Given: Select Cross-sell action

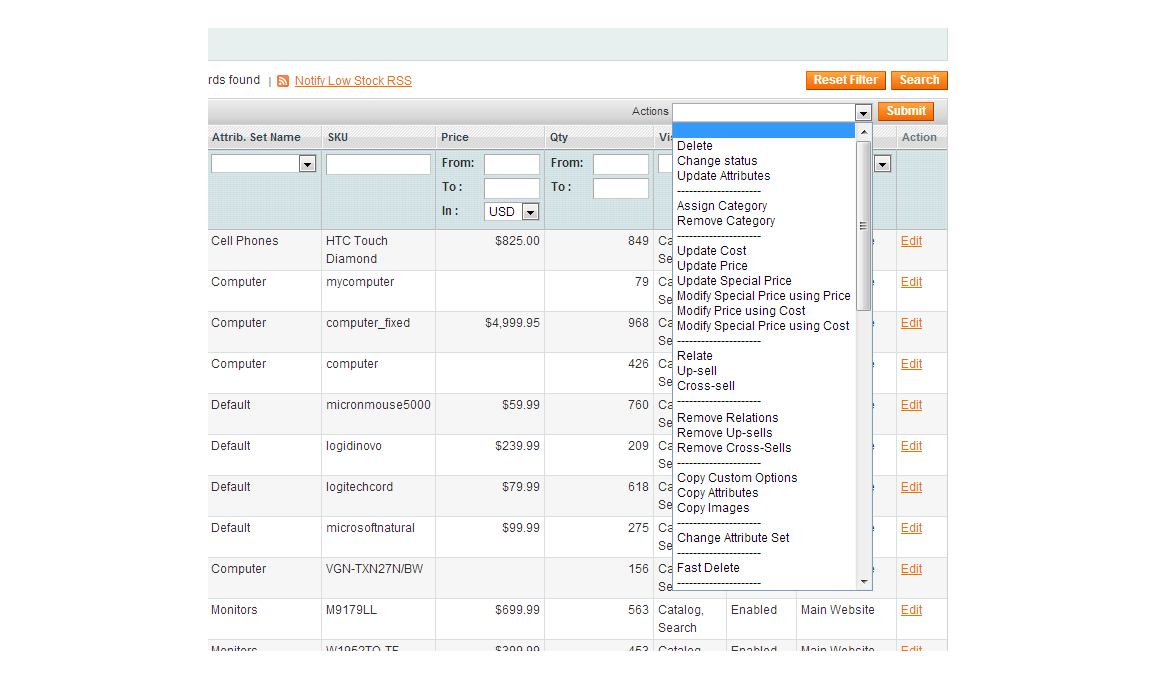Looking at the screenshot, I should 706,386.
